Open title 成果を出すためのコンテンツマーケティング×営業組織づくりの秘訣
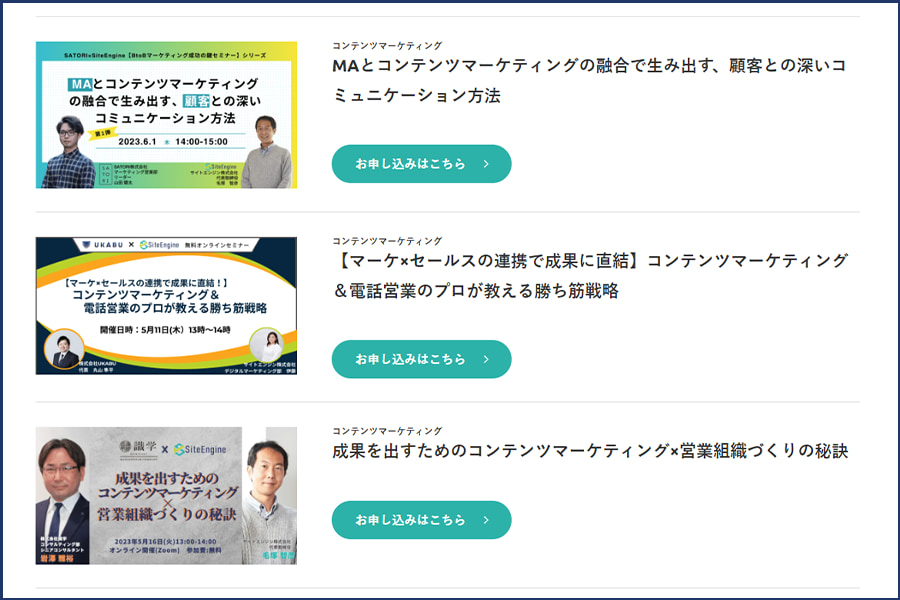 point(590,451)
